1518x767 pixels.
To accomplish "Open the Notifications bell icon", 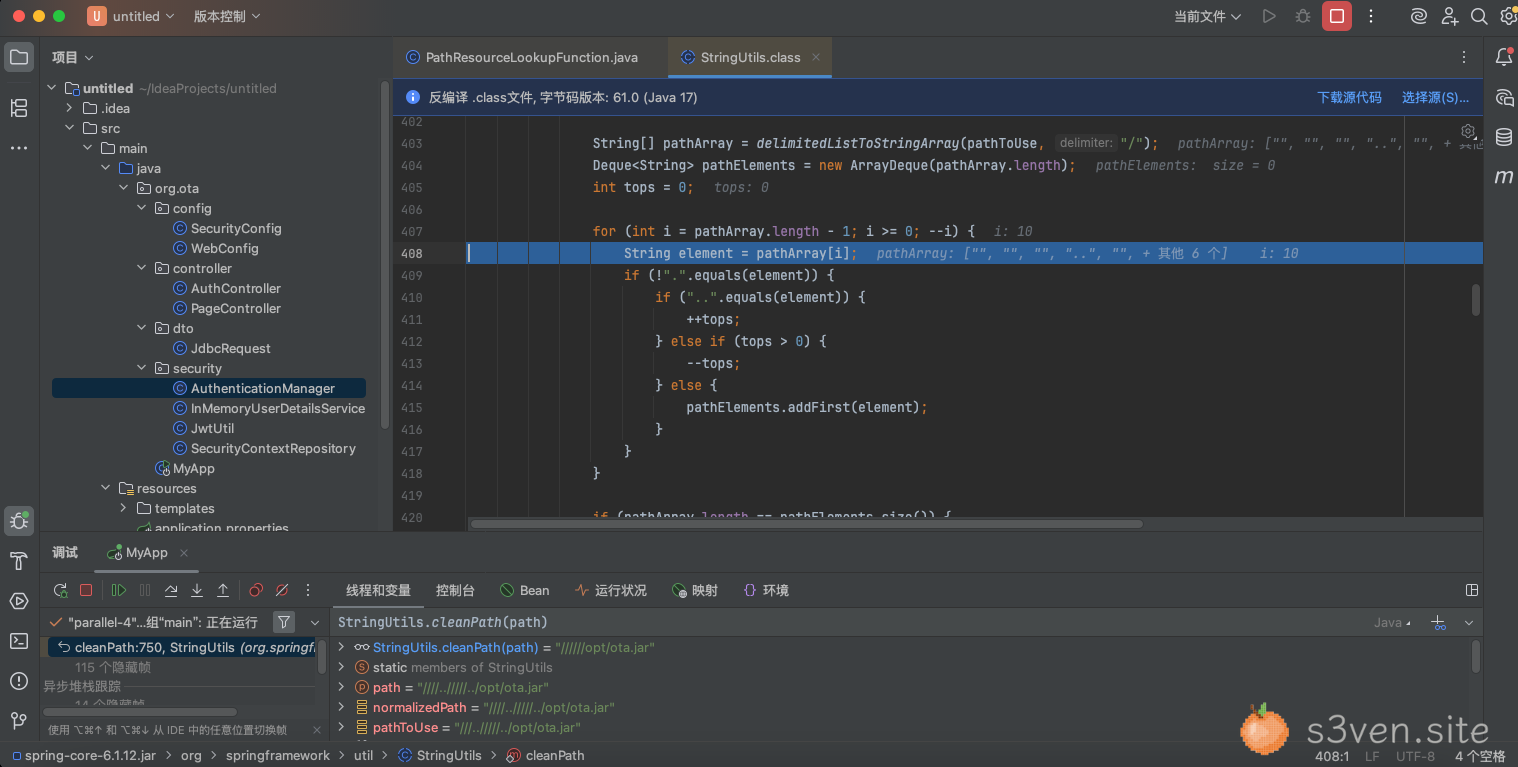I will pos(1504,57).
